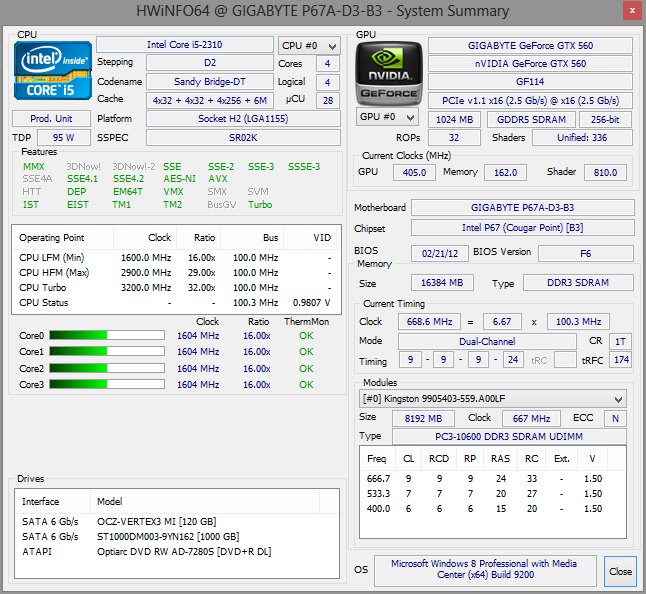Click the Intel P67 (Cougar Point) chipset field
Screen dimensions: 646x594
pyautogui.click(x=523, y=228)
